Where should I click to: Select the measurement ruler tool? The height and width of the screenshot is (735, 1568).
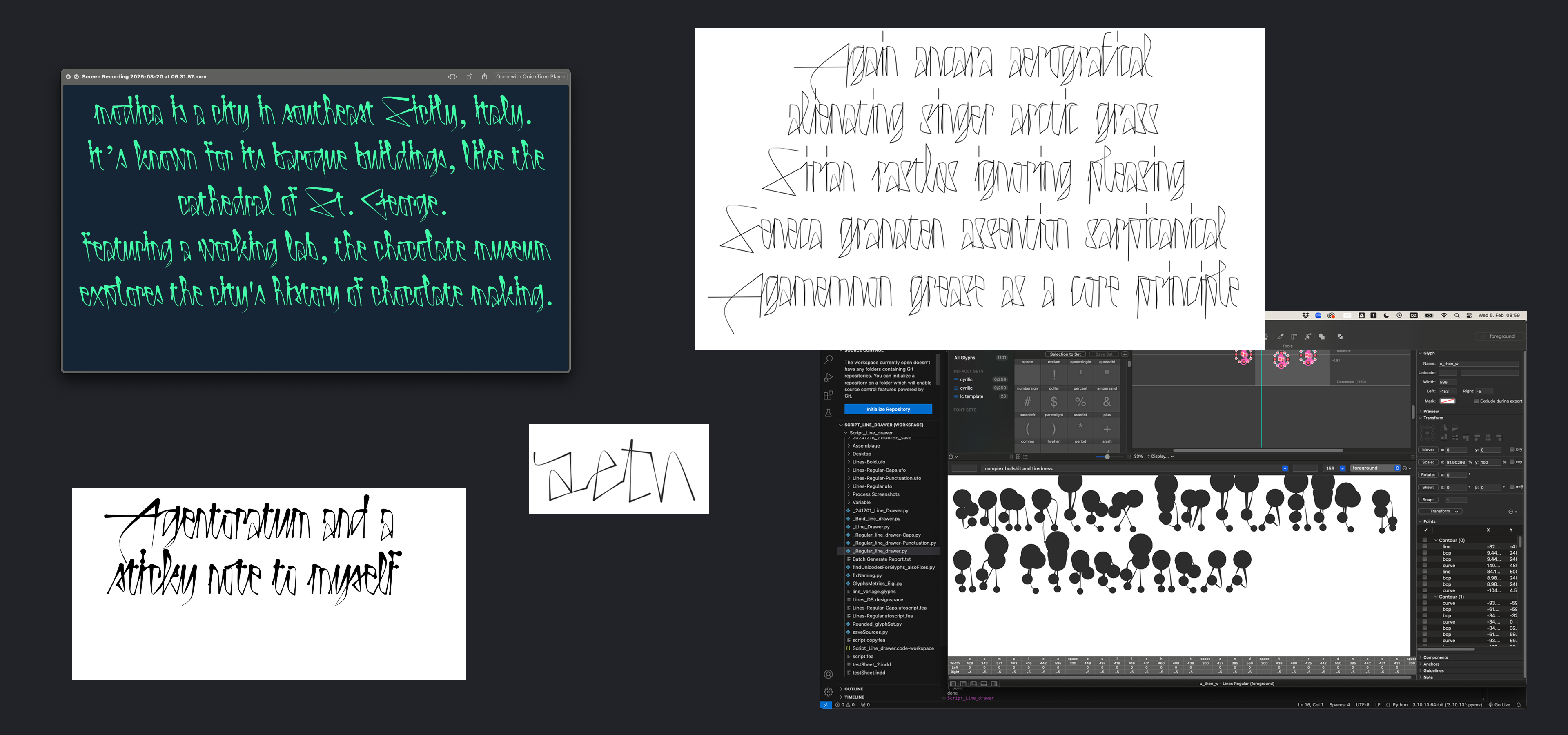tap(1294, 336)
